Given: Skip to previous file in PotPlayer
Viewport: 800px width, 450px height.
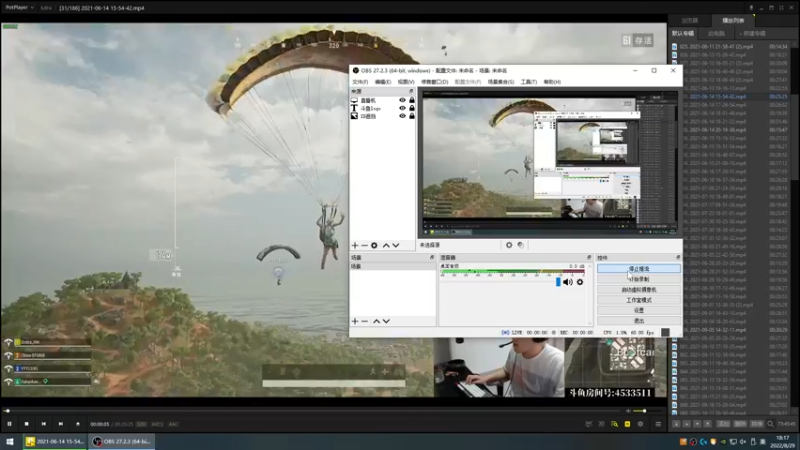Looking at the screenshot, I should (43, 424).
